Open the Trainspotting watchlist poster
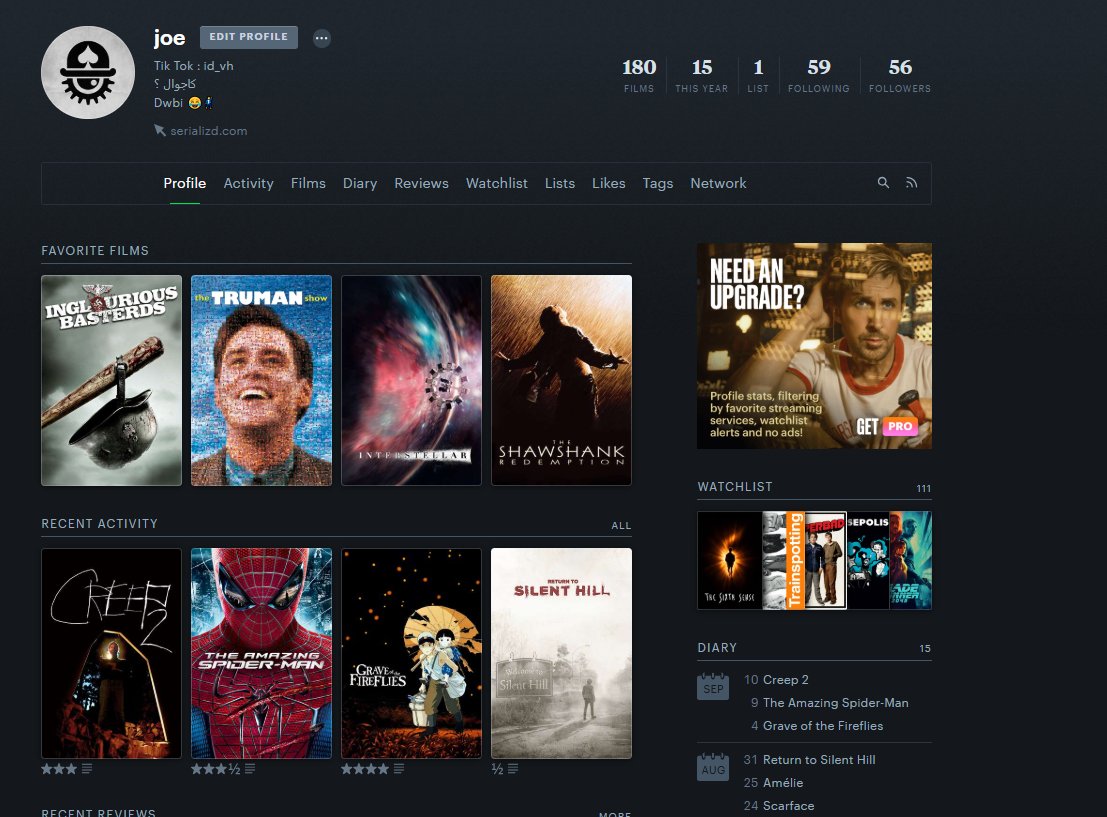 [x=784, y=560]
